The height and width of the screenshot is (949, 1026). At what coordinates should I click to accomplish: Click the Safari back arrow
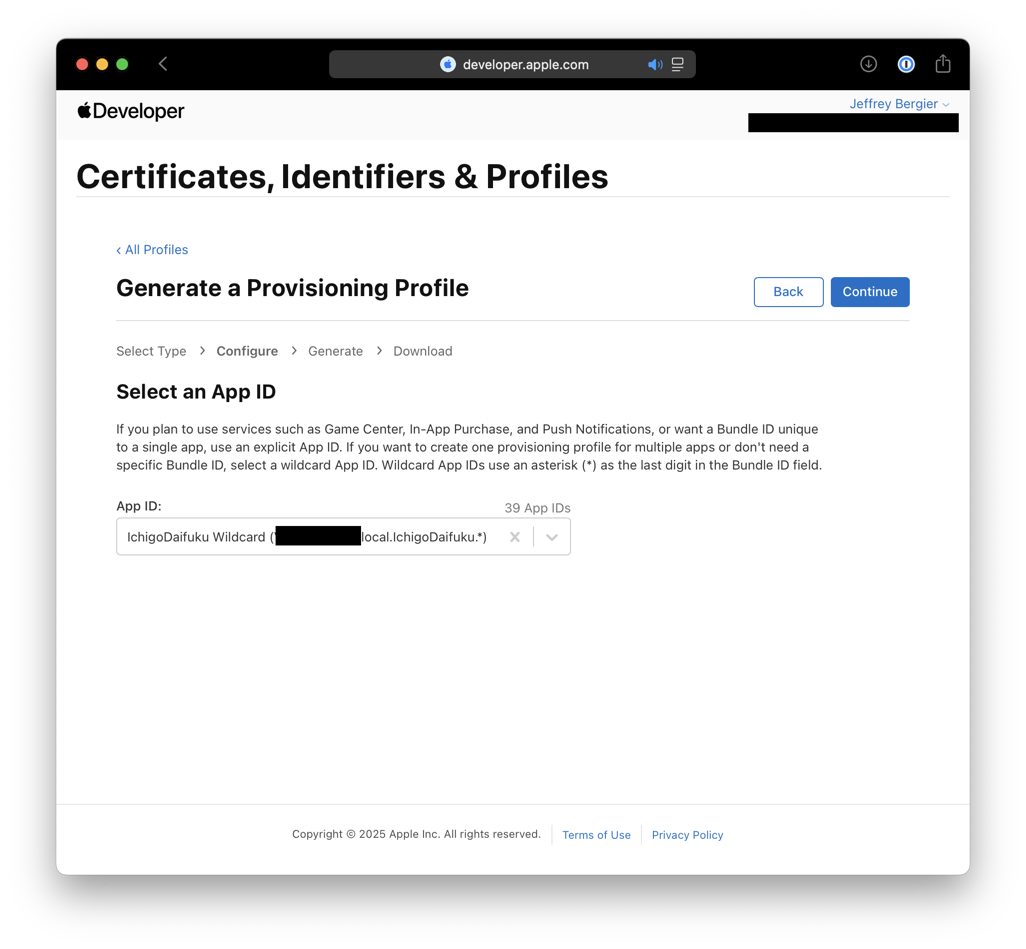pyautogui.click(x=163, y=64)
